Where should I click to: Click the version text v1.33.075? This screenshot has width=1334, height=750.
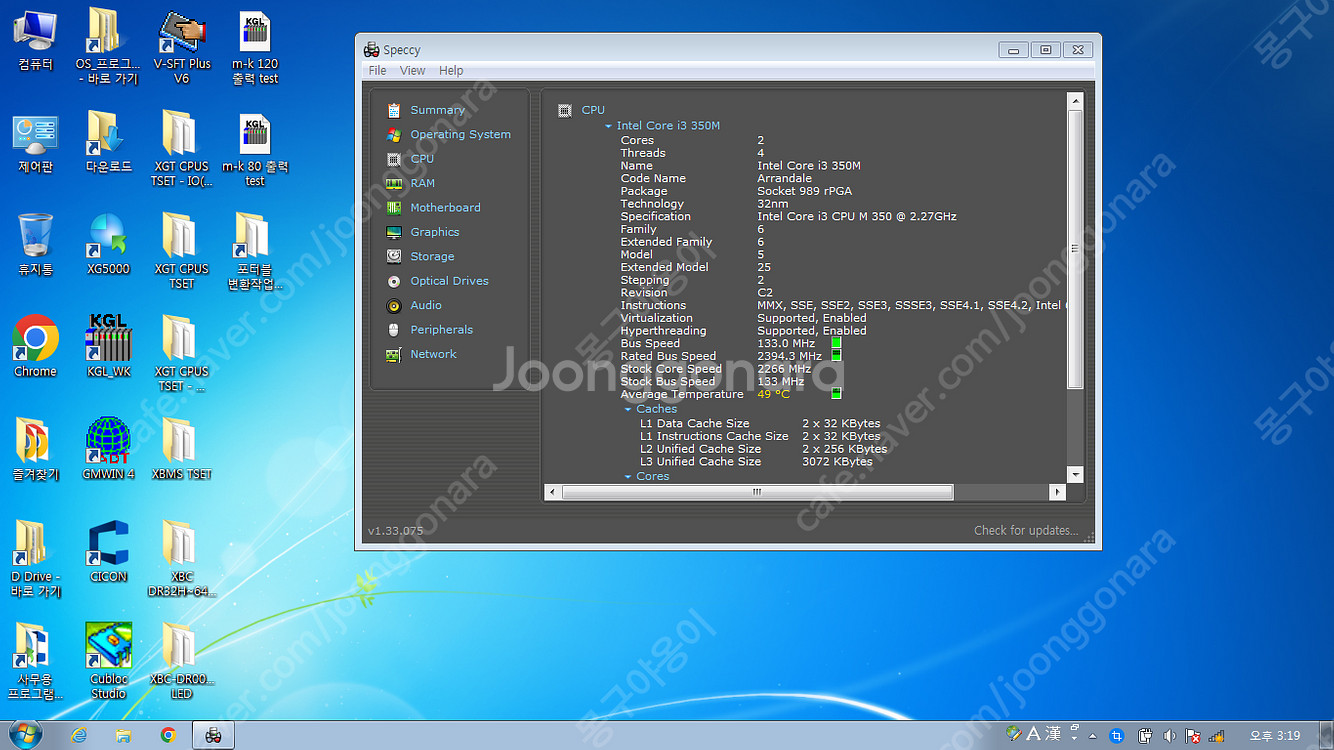(x=395, y=531)
